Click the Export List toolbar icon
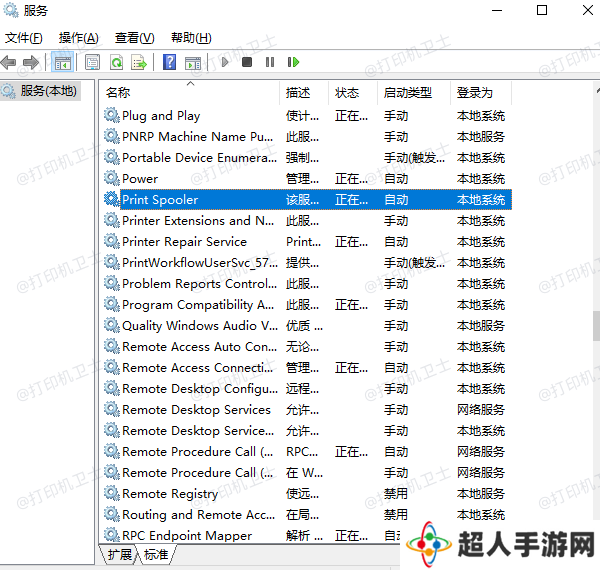Viewport: 600px width, 570px height. click(x=139, y=62)
